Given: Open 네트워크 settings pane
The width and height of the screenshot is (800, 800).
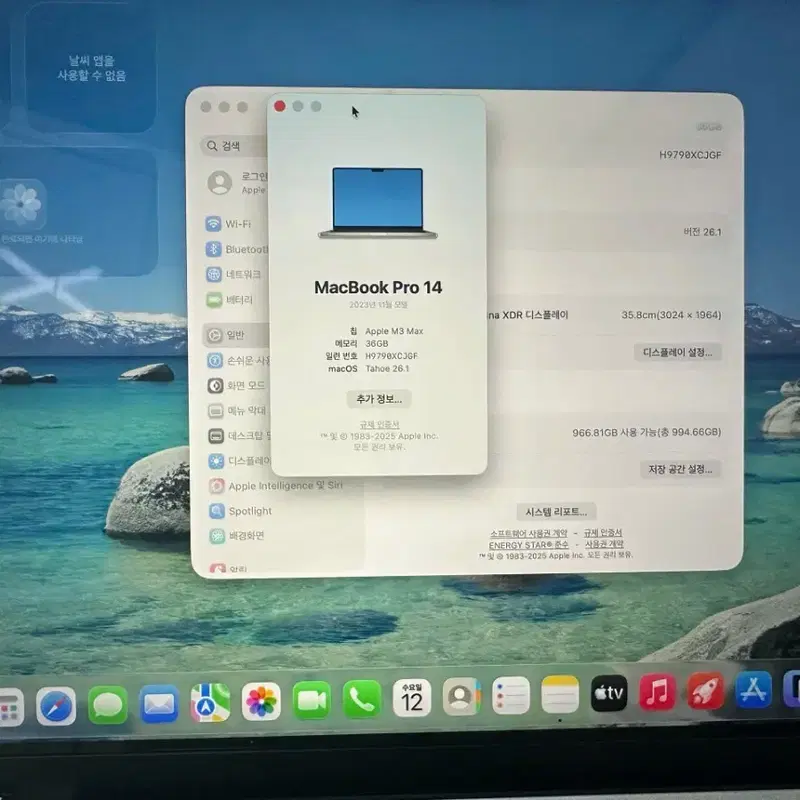Looking at the screenshot, I should tap(234, 274).
